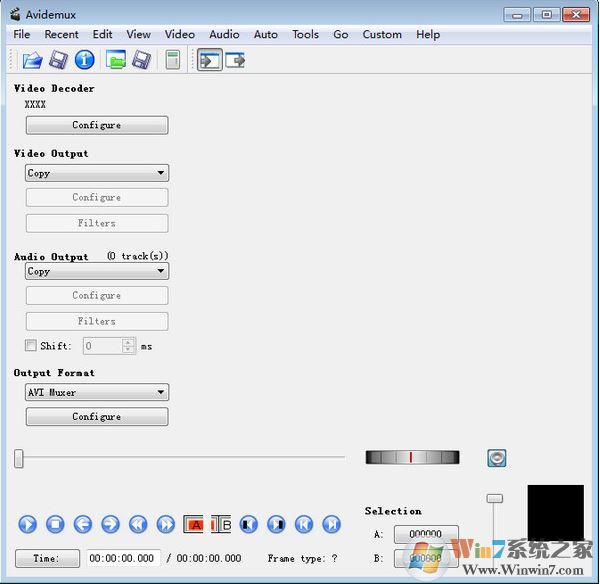Click the timeline seek slider handle
This screenshot has height=584, width=600.
click(19, 458)
